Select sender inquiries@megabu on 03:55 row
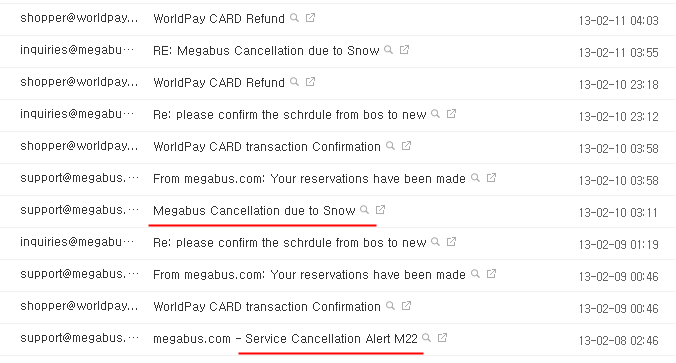The width and height of the screenshot is (676, 363). click(x=77, y=50)
